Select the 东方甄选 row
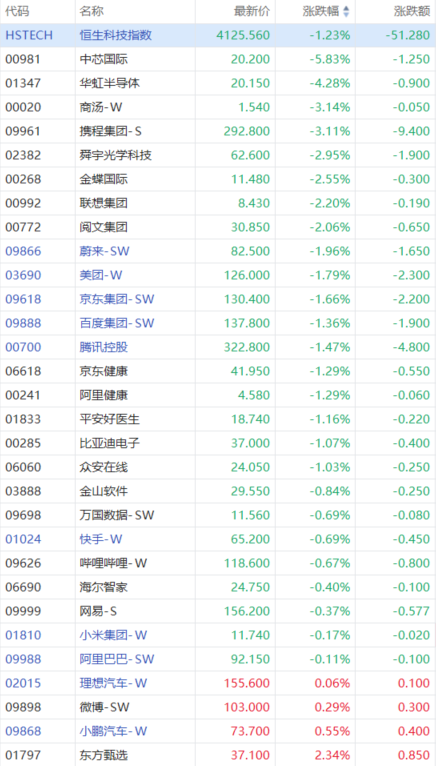 coord(218,755)
